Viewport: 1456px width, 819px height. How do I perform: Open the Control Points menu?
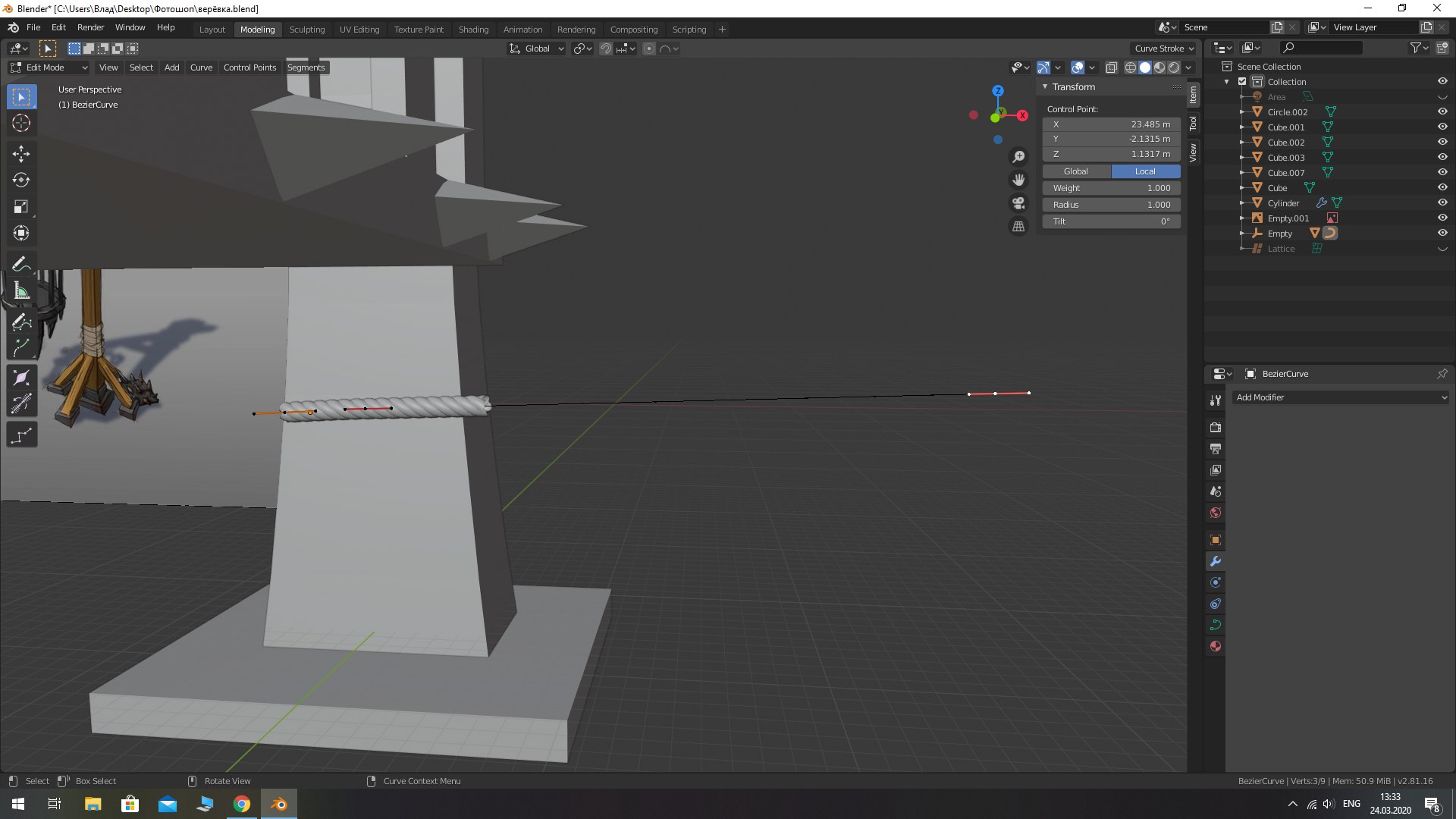249,67
